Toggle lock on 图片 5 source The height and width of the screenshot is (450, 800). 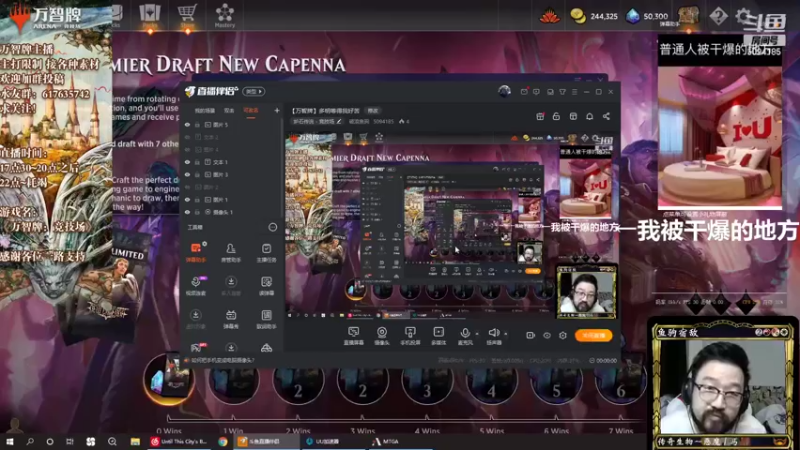(197, 124)
